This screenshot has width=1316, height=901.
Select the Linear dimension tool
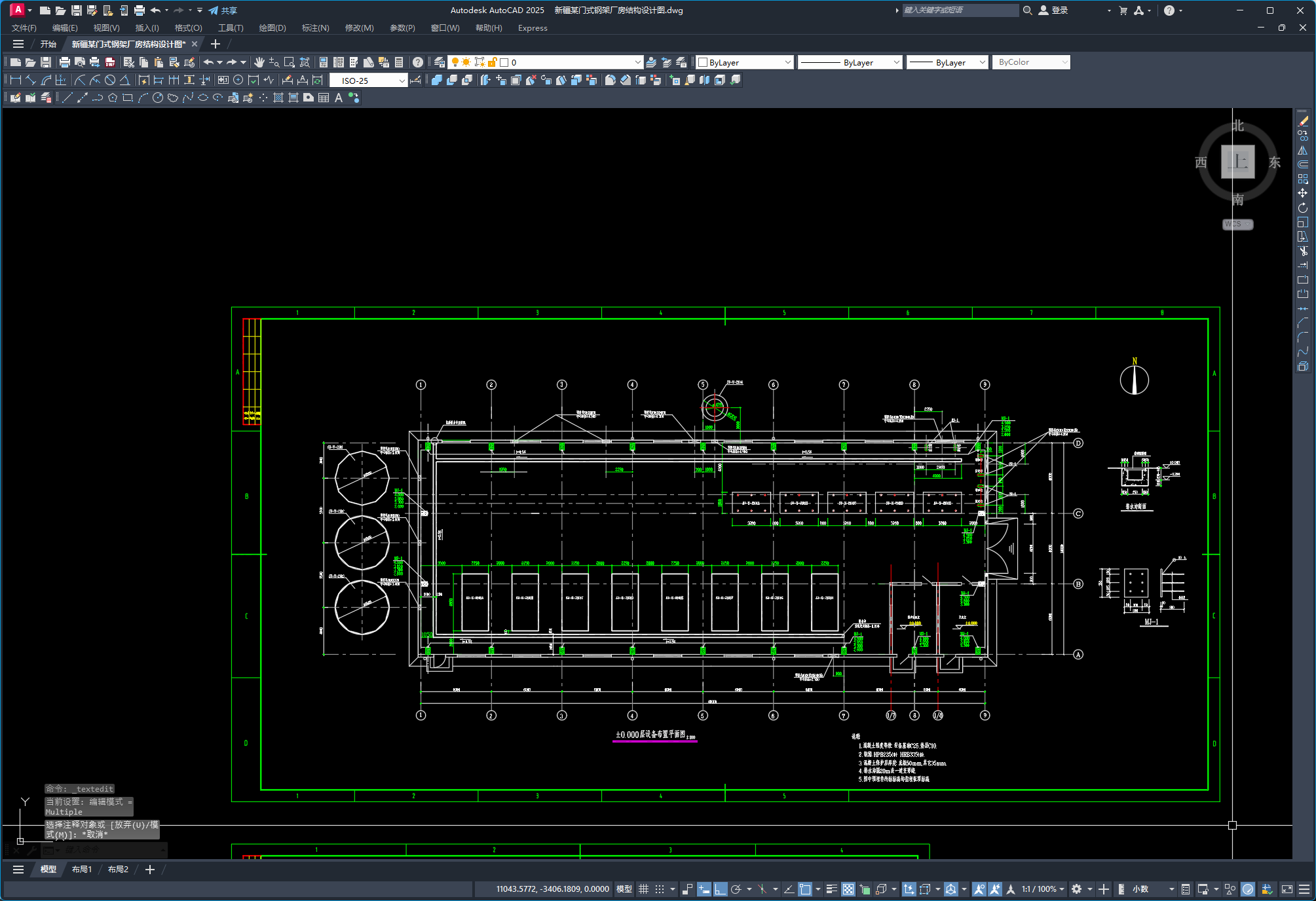[16, 80]
